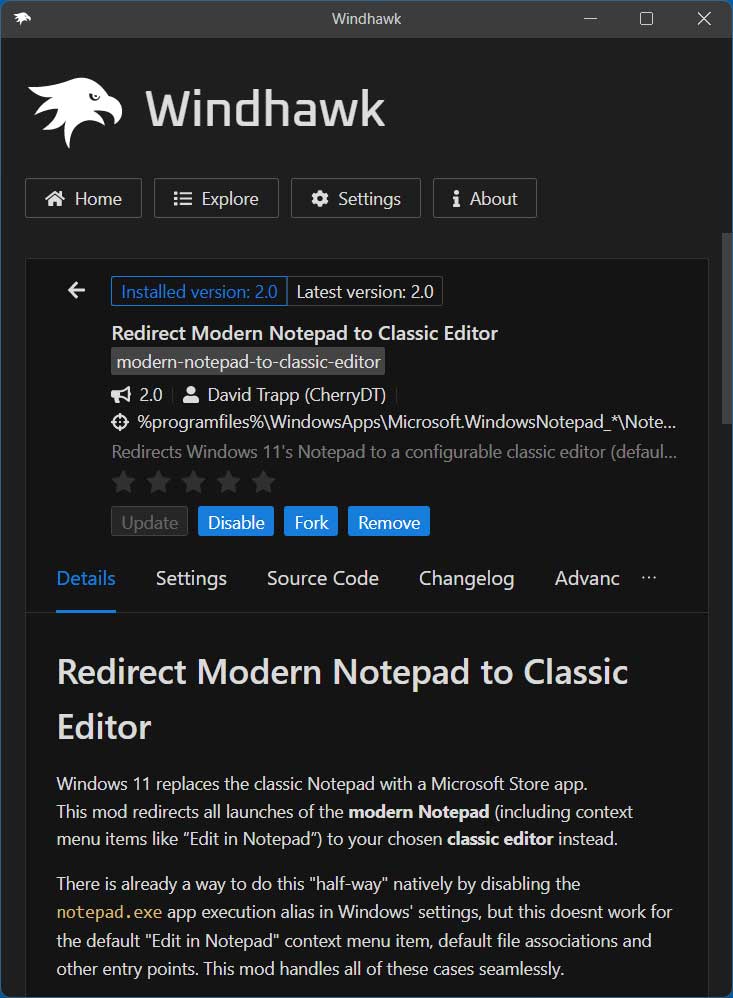Open the About page
The image size is (733, 998).
(x=484, y=199)
